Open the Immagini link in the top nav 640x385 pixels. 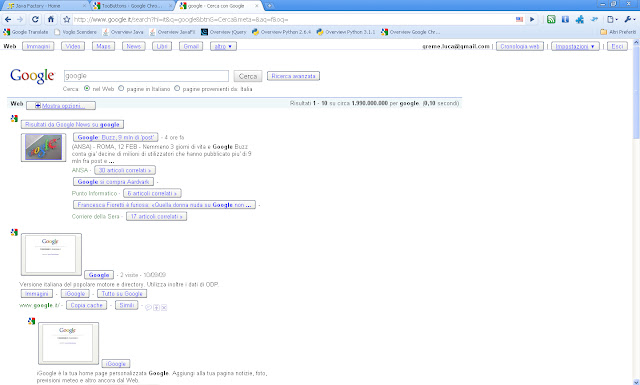coord(38,46)
